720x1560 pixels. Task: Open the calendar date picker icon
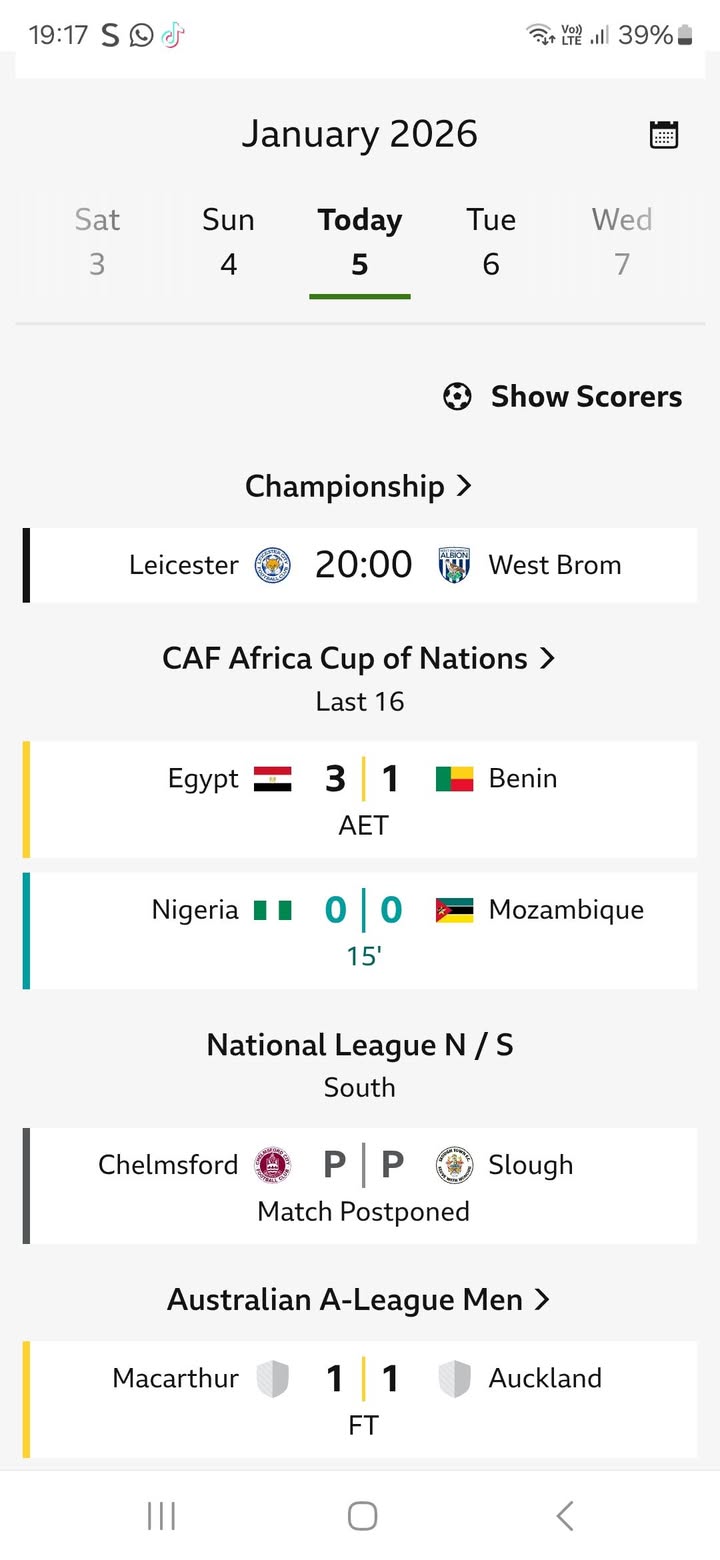[x=664, y=135]
